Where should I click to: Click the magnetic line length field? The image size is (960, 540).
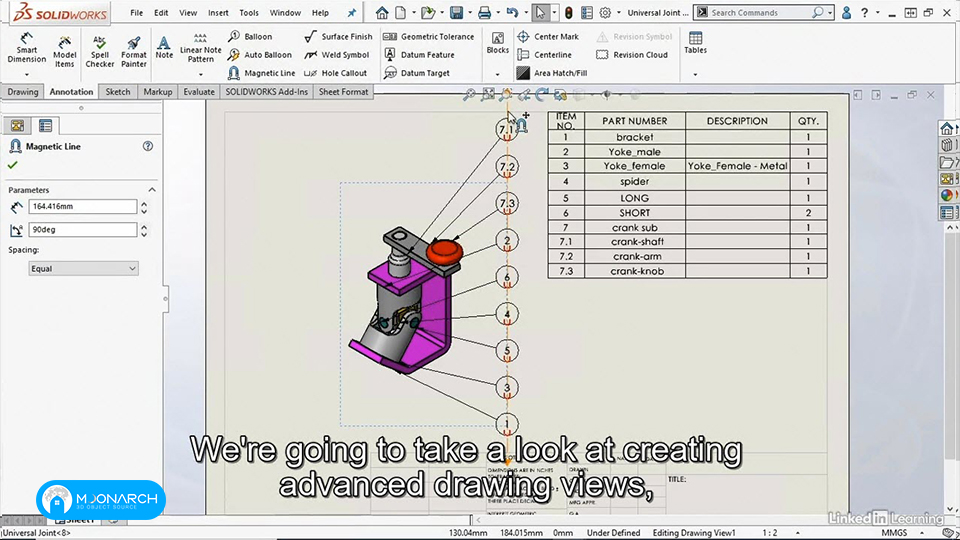pos(83,206)
